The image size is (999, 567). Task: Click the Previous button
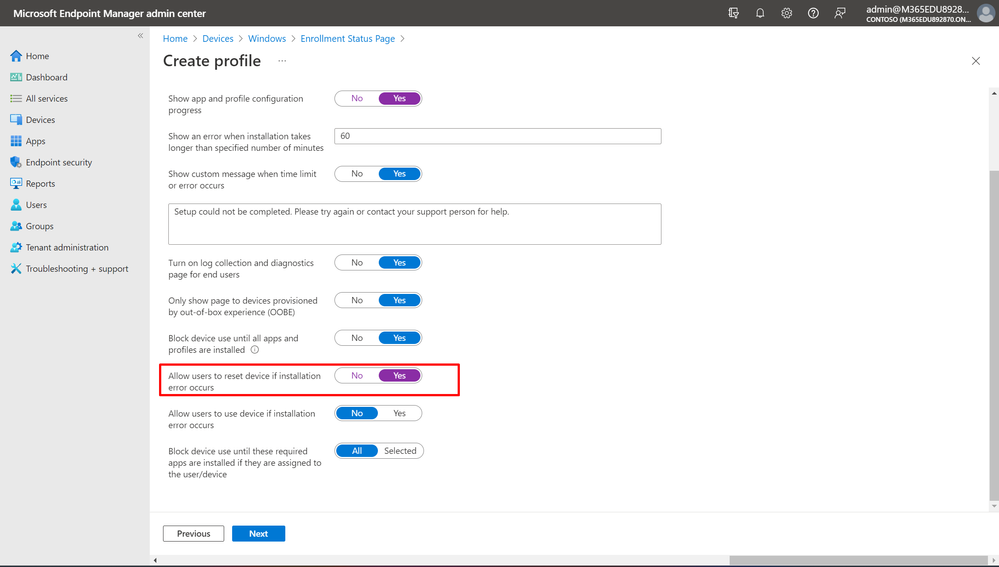tap(194, 533)
